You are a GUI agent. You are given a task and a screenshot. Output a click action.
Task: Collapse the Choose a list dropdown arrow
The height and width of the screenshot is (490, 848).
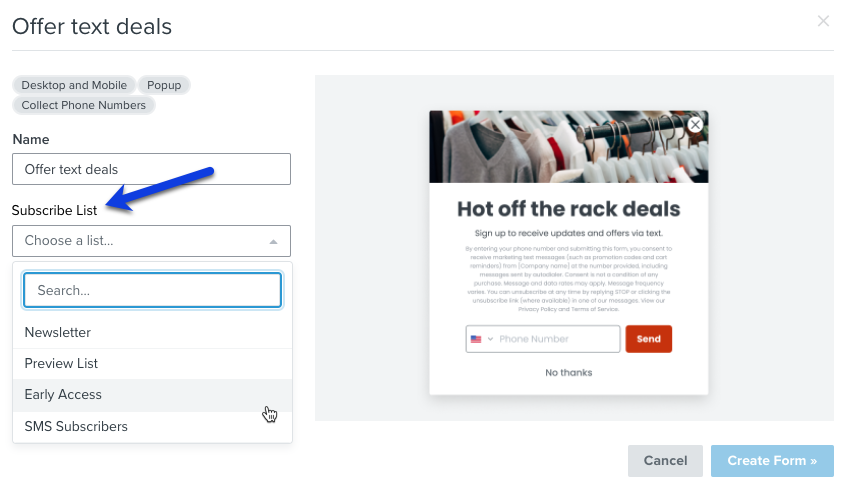click(273, 242)
